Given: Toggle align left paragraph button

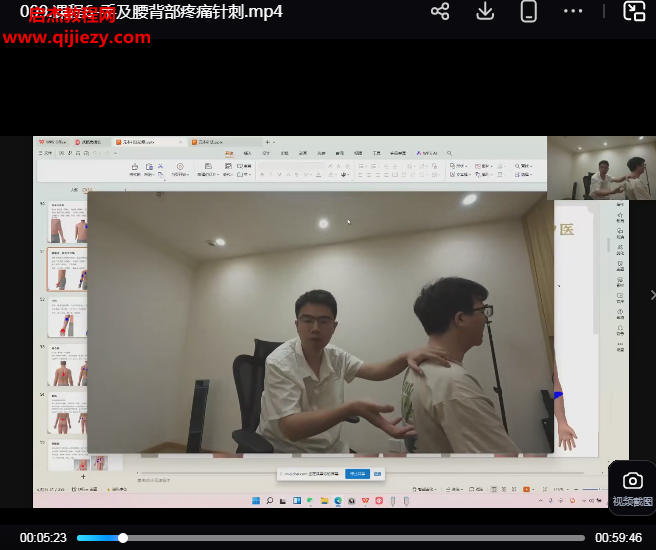Looking at the screenshot, I should click(x=360, y=175).
